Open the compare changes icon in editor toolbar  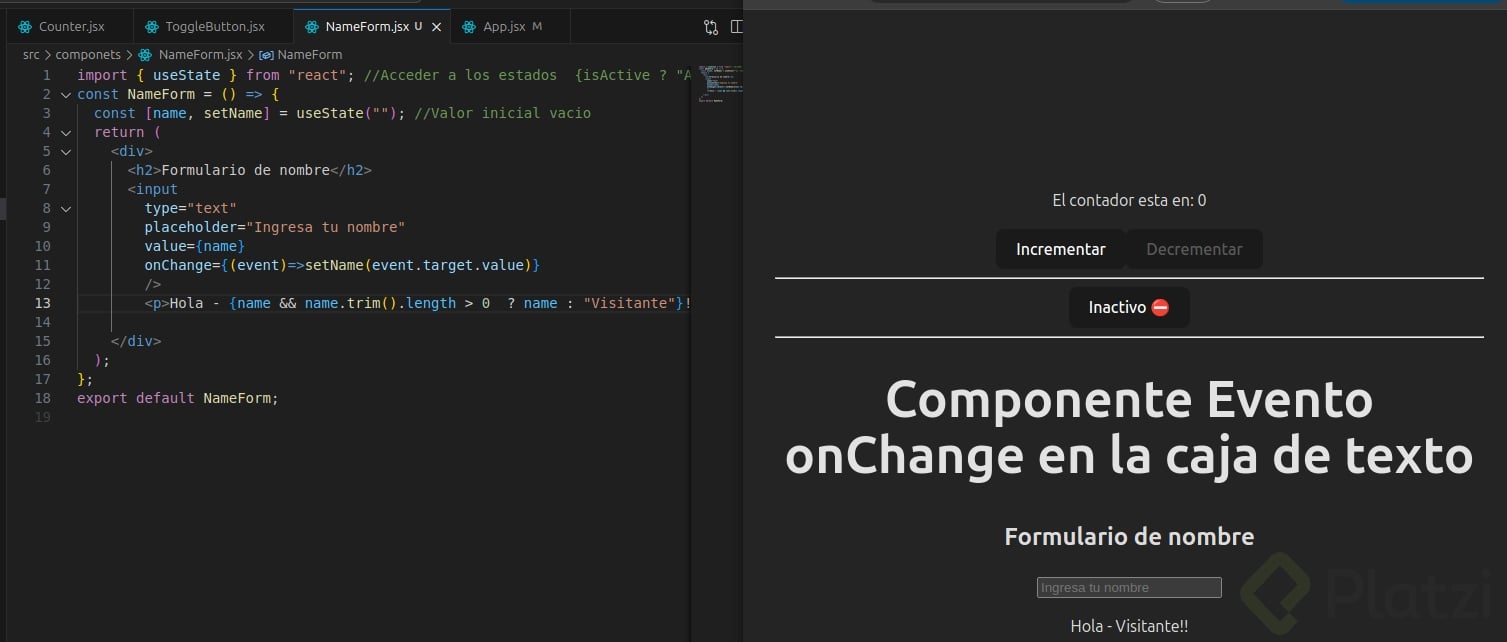pyautogui.click(x=711, y=27)
